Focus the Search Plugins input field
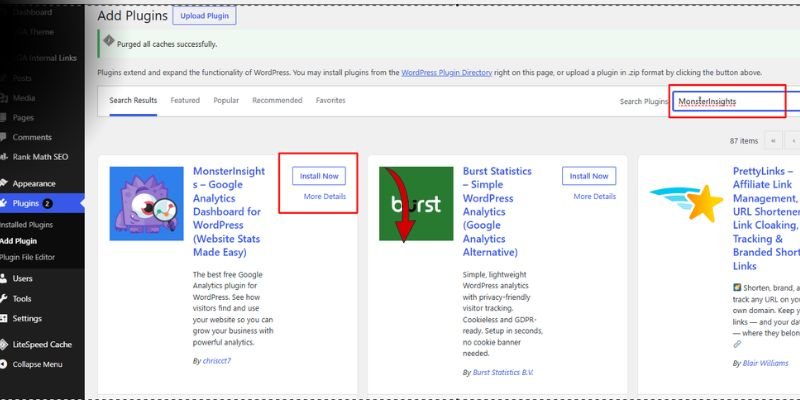 [736, 102]
